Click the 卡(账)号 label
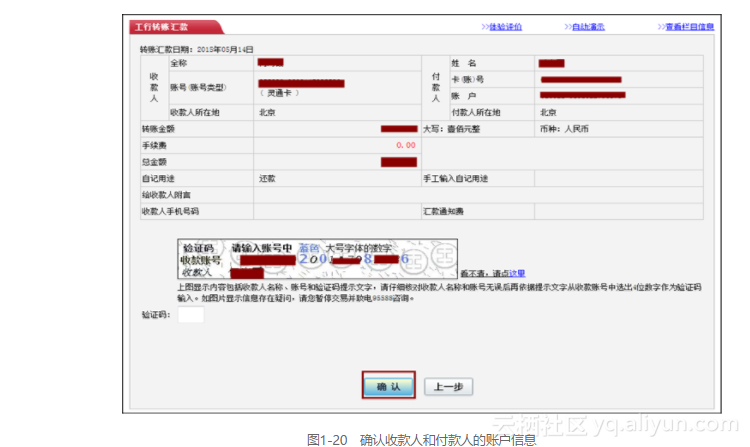 pyautogui.click(x=467, y=79)
